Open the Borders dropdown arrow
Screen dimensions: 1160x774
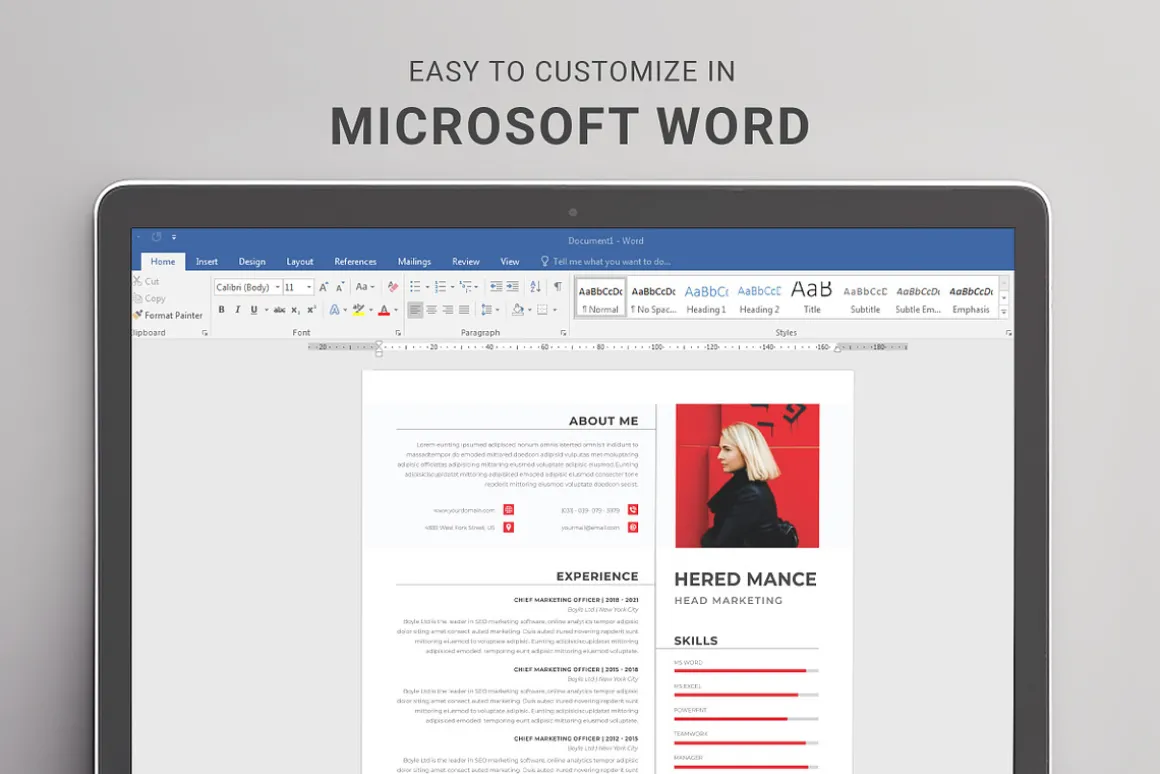[x=555, y=310]
